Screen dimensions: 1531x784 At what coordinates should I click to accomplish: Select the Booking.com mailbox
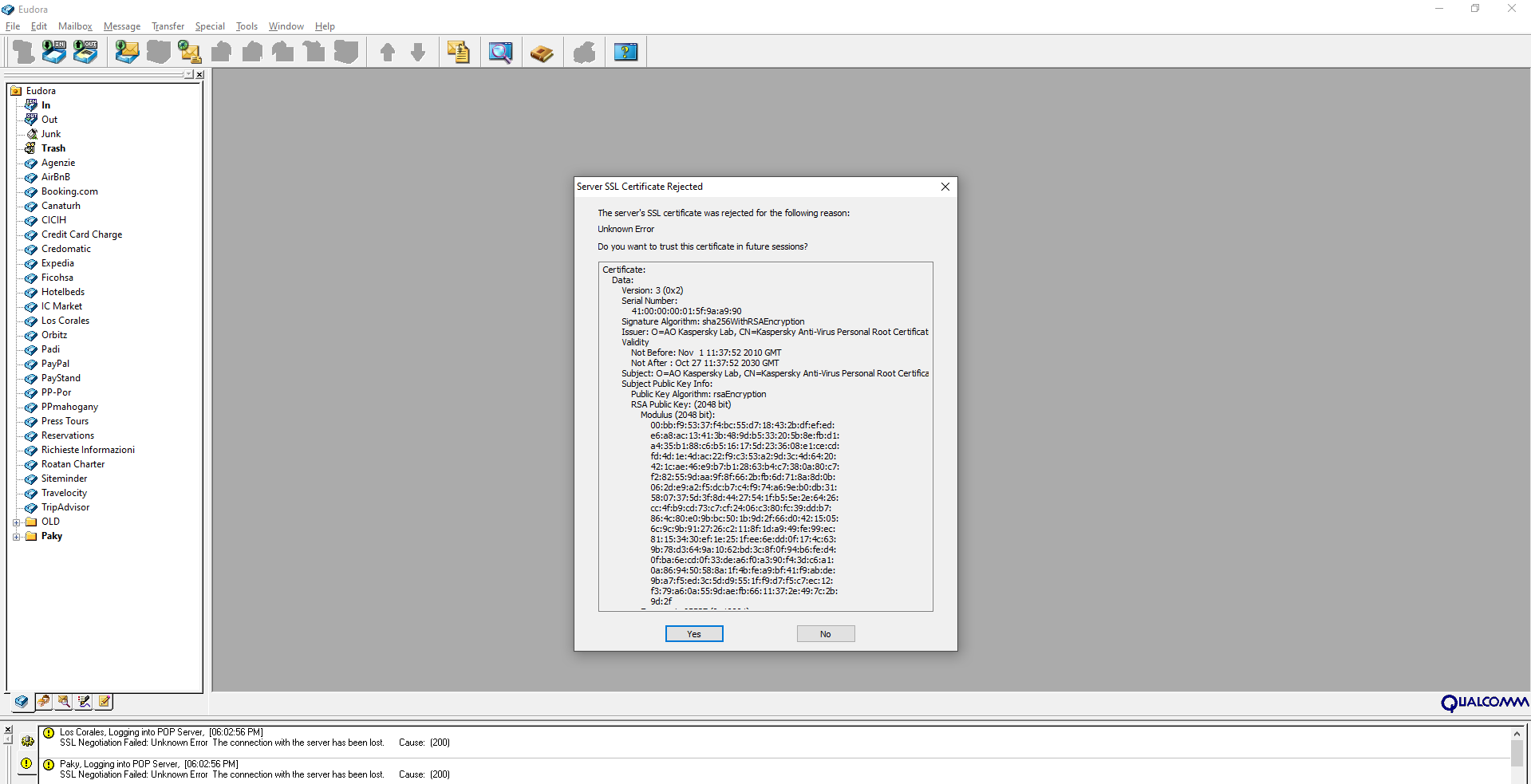69,191
